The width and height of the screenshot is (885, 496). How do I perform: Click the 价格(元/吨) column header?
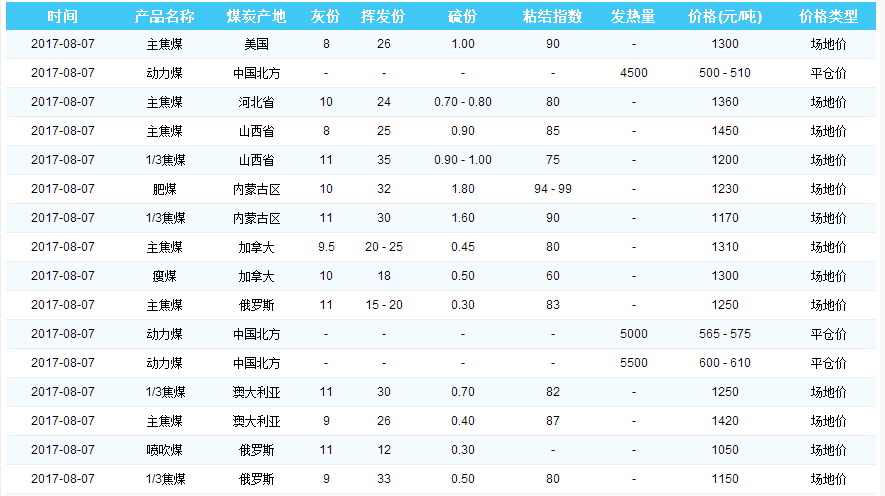[725, 17]
